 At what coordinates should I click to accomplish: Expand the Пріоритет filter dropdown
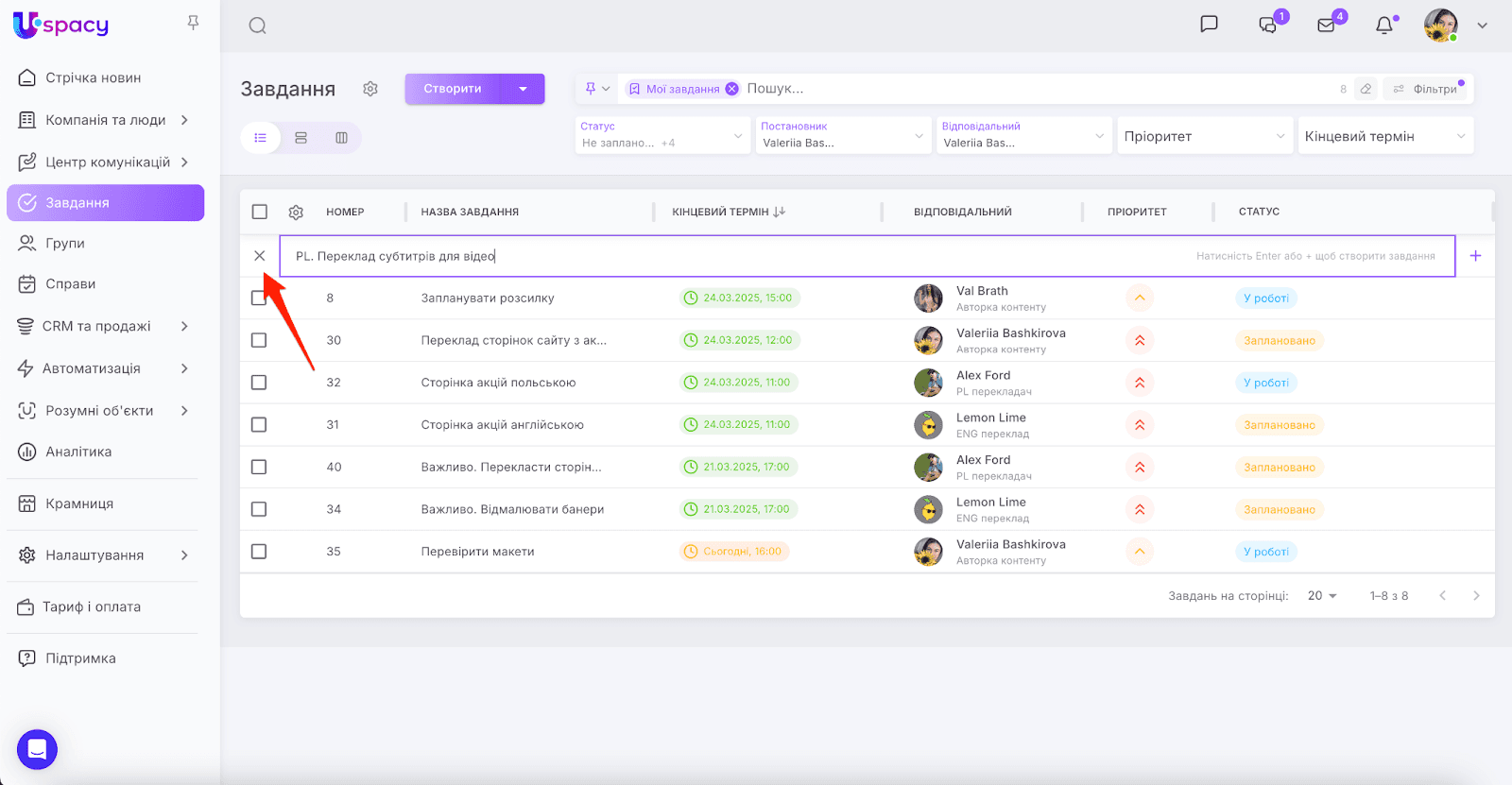pyautogui.click(x=1204, y=136)
